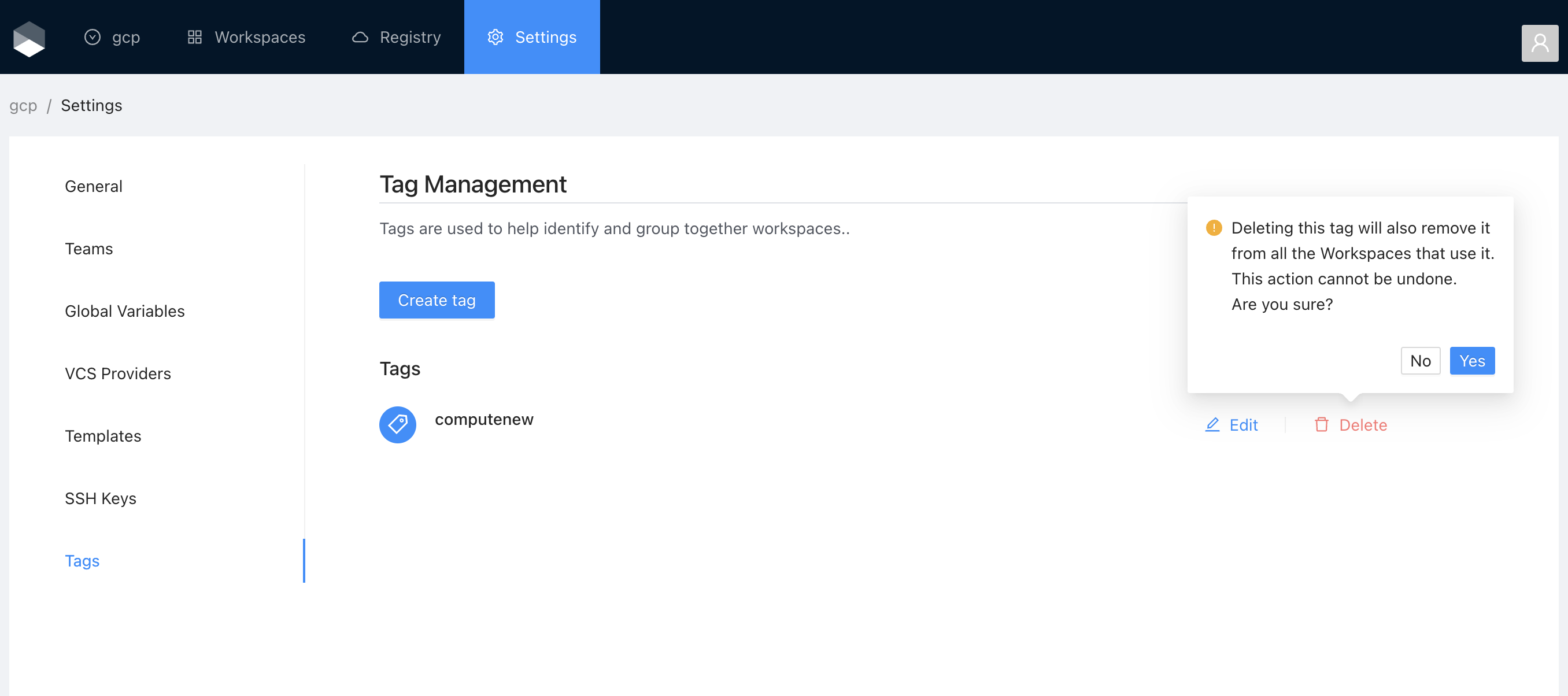Click the Registry cloud icon
The height and width of the screenshot is (696, 1568).
click(360, 38)
